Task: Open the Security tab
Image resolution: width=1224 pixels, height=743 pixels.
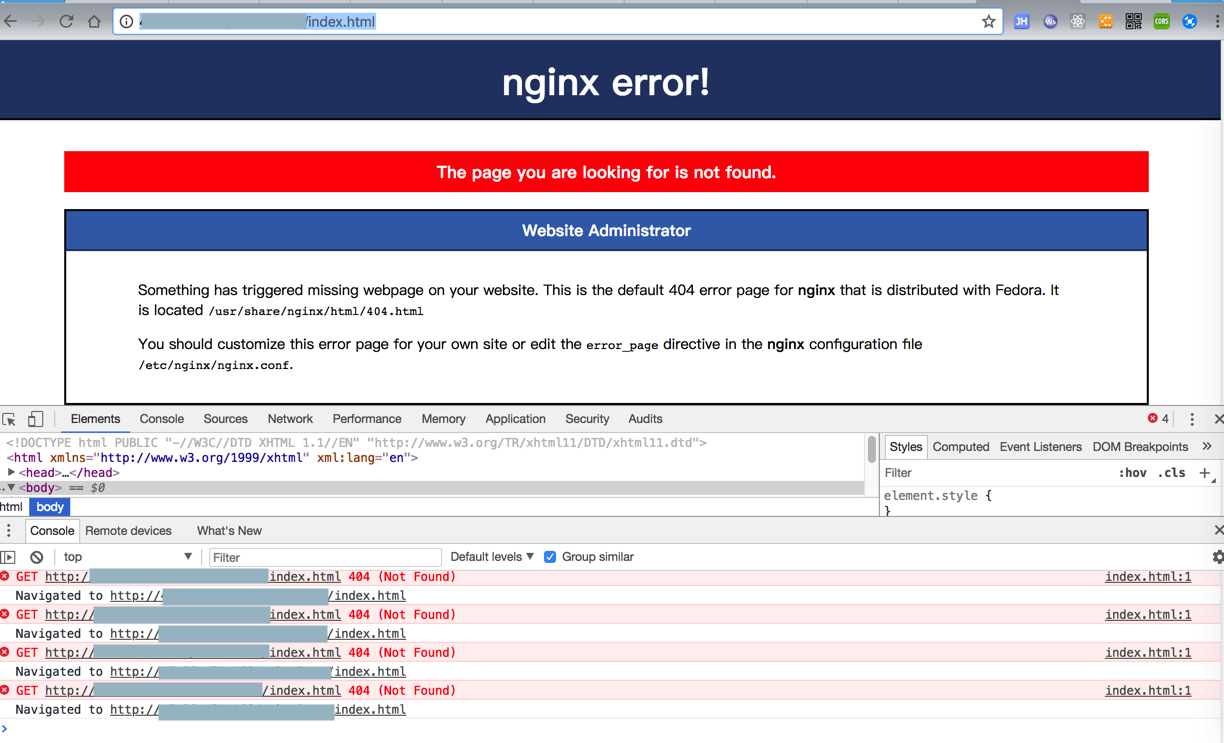Action: click(x=587, y=419)
